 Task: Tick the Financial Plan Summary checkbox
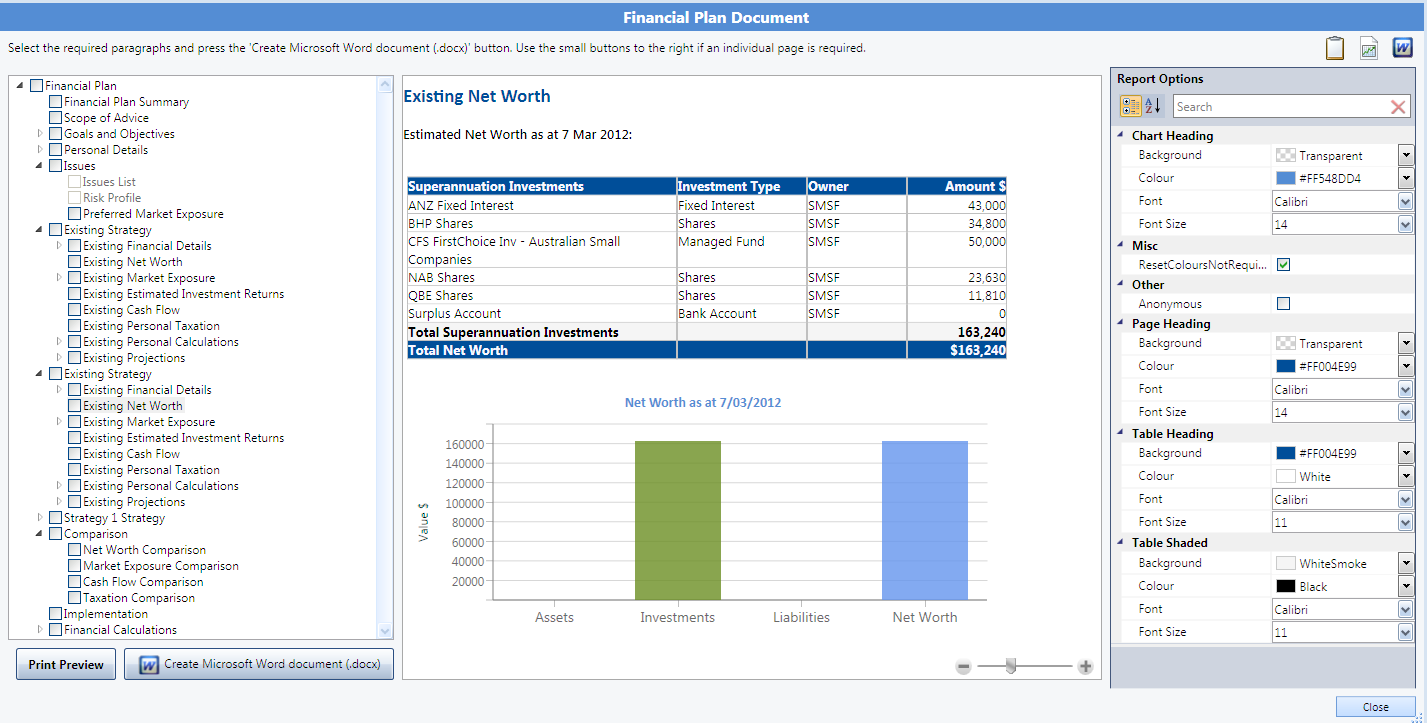click(x=56, y=102)
